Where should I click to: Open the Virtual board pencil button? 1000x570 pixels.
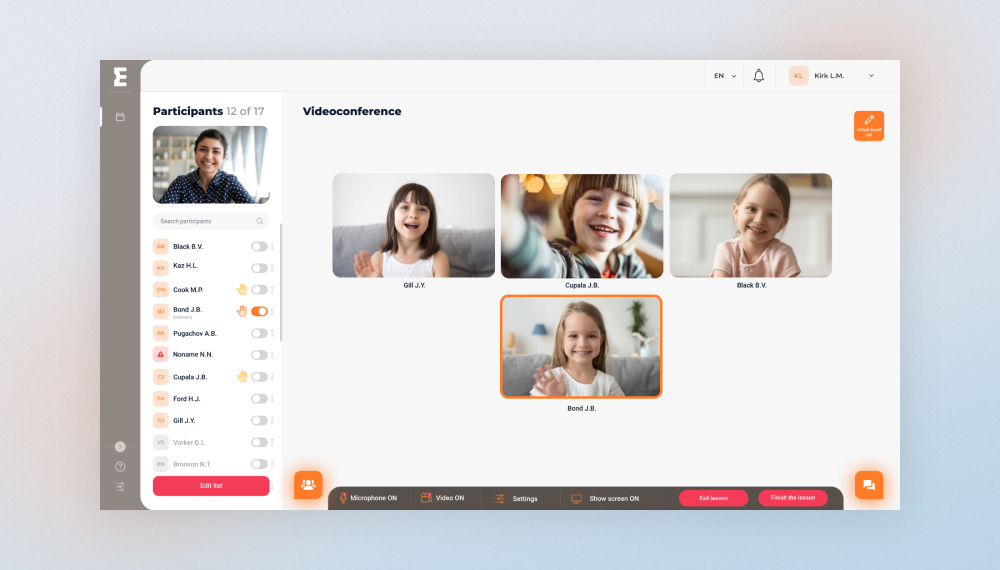pyautogui.click(x=869, y=126)
